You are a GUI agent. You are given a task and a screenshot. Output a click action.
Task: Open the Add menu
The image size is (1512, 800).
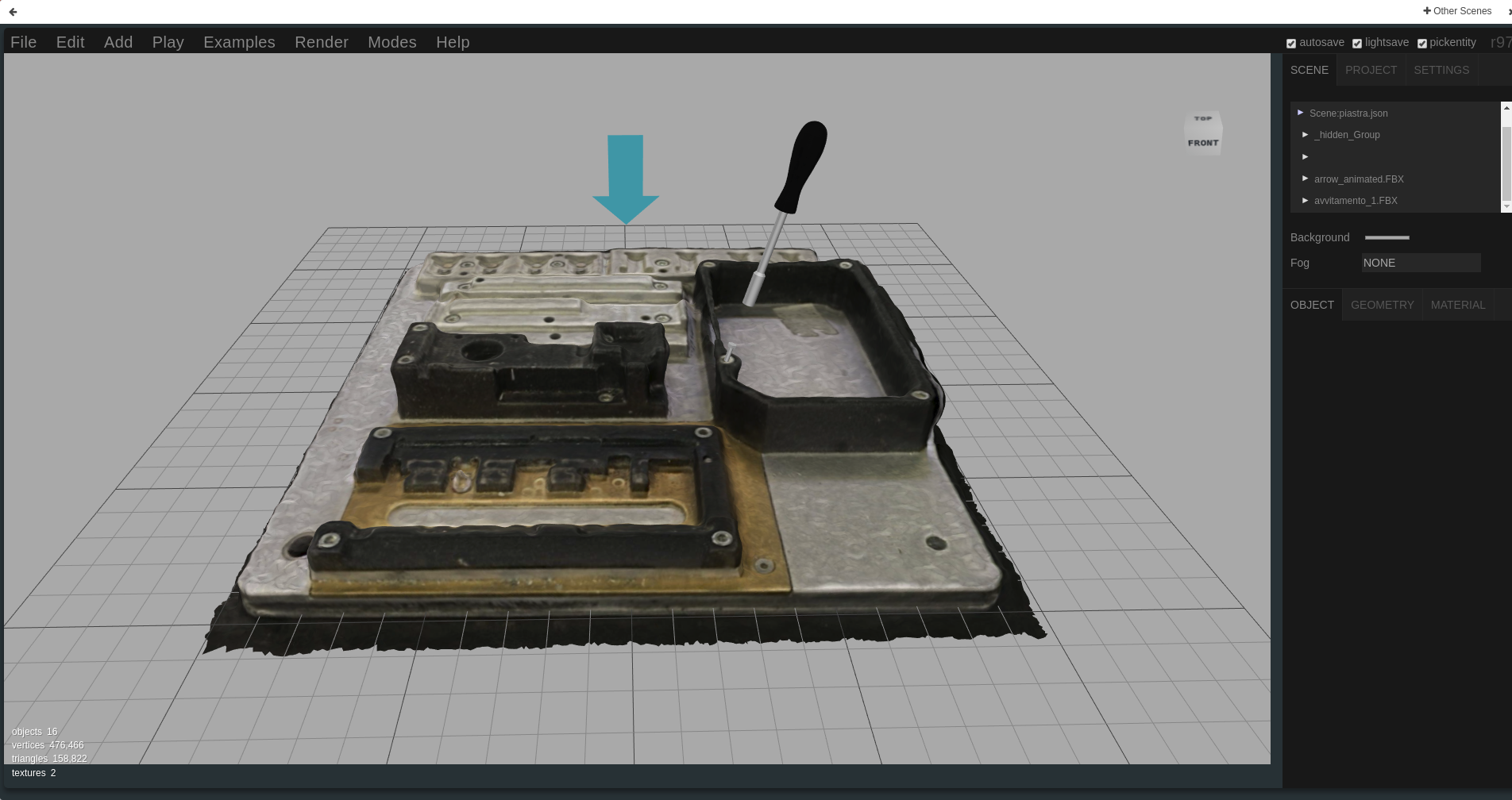tap(118, 42)
